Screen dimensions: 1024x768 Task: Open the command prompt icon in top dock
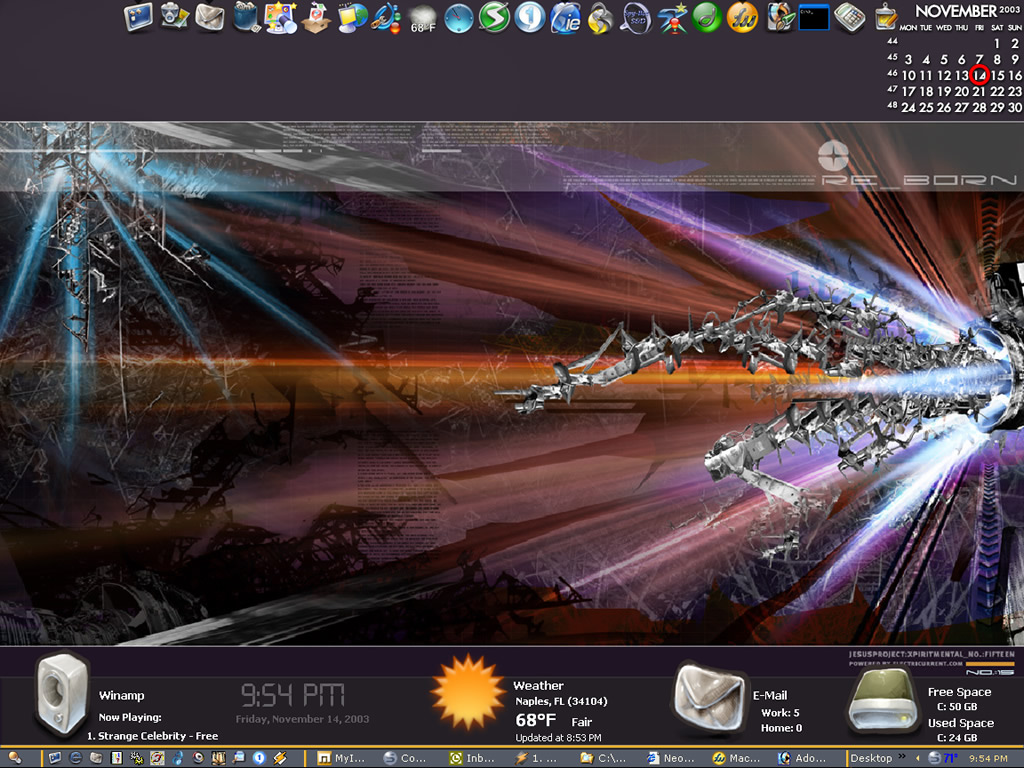(x=814, y=17)
